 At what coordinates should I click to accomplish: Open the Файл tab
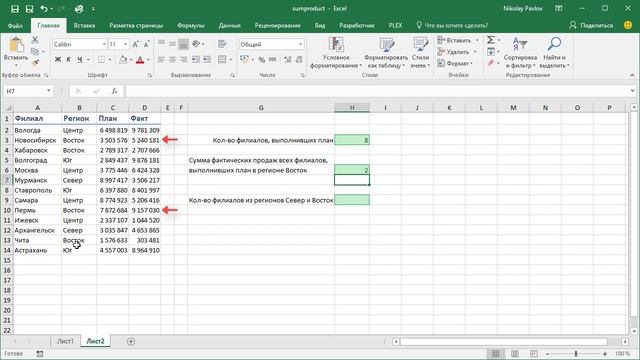tap(15, 25)
